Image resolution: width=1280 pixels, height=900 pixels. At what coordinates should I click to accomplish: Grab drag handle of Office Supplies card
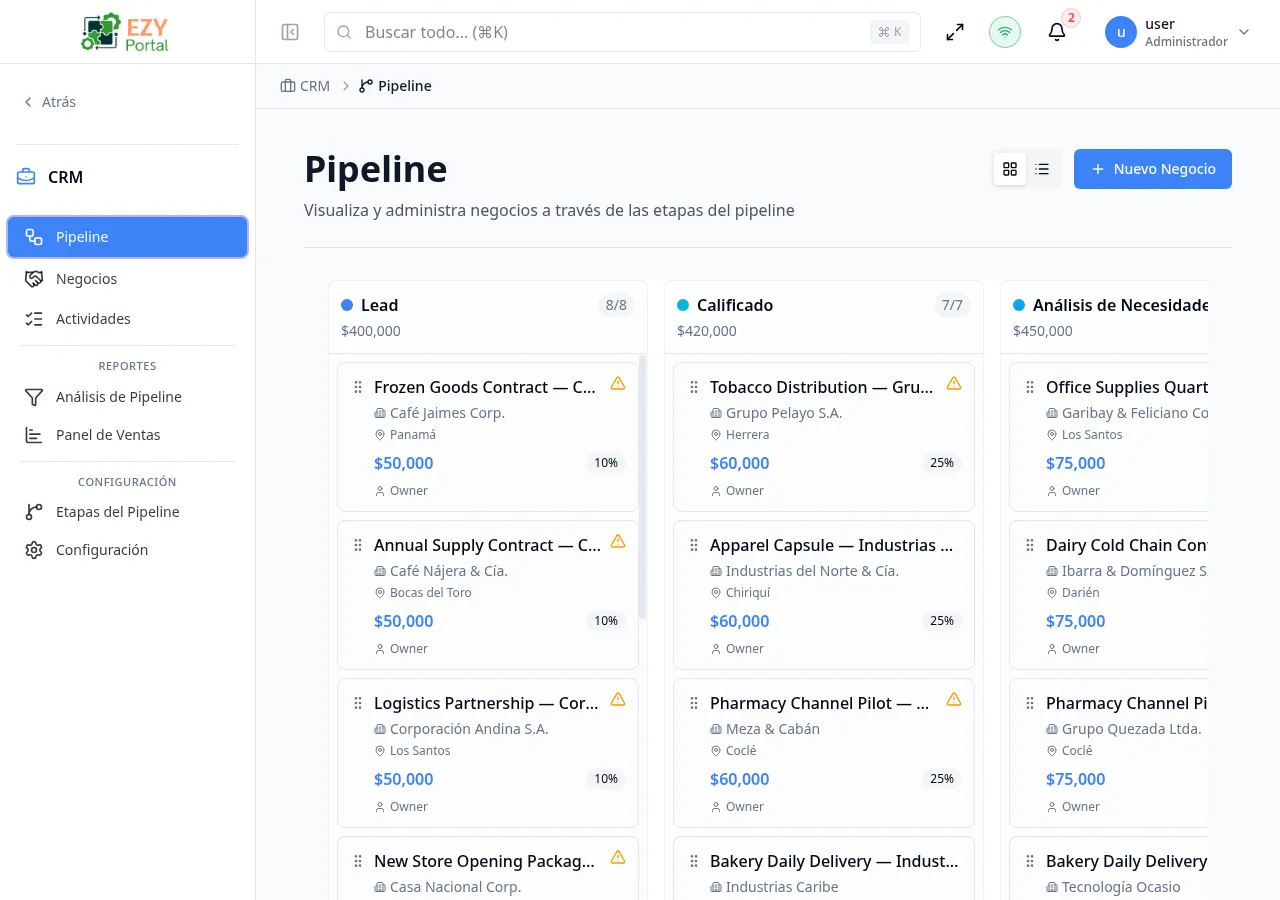[1030, 387]
